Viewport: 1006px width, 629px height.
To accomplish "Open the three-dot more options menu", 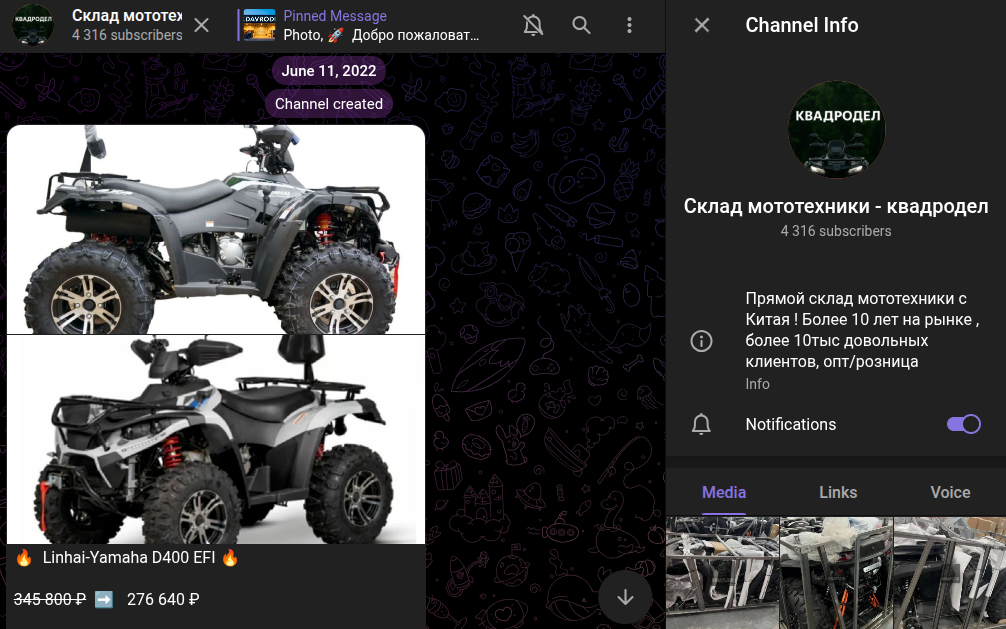I will pos(629,25).
